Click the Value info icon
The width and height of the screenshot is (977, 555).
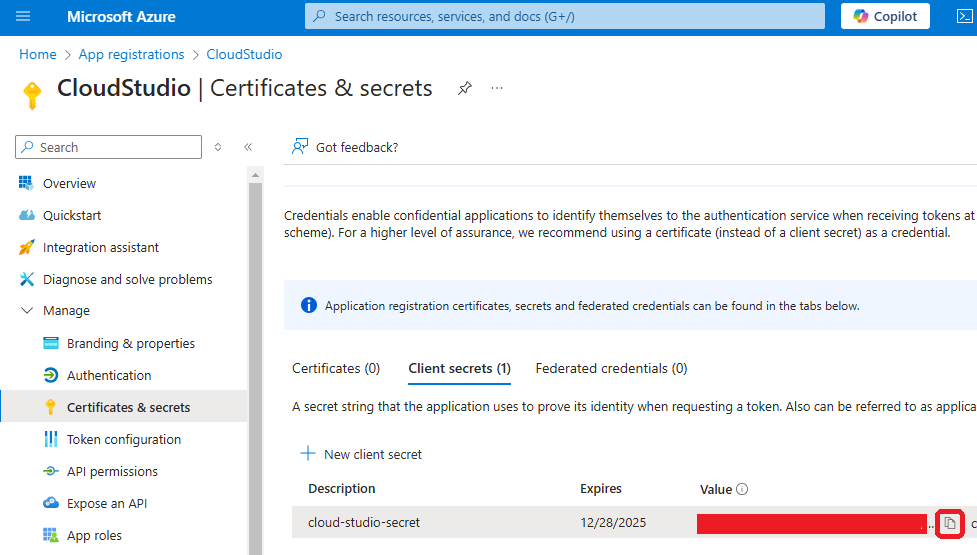[742, 490]
